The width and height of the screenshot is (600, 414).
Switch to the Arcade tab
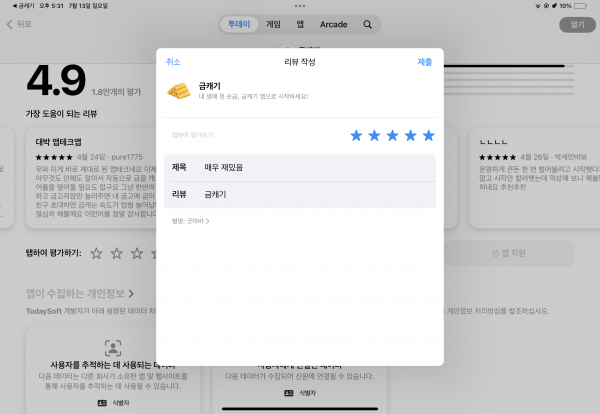pyautogui.click(x=334, y=24)
